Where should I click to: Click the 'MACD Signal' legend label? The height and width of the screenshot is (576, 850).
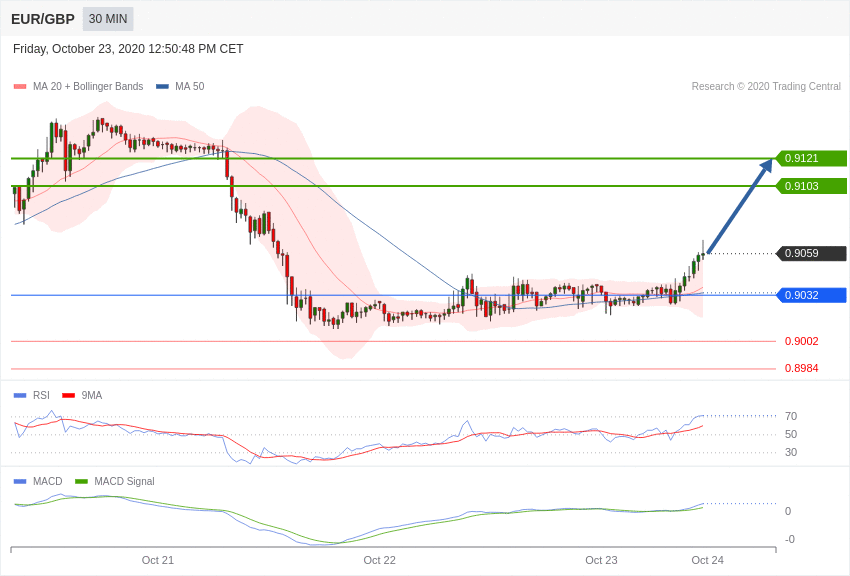tap(124, 481)
